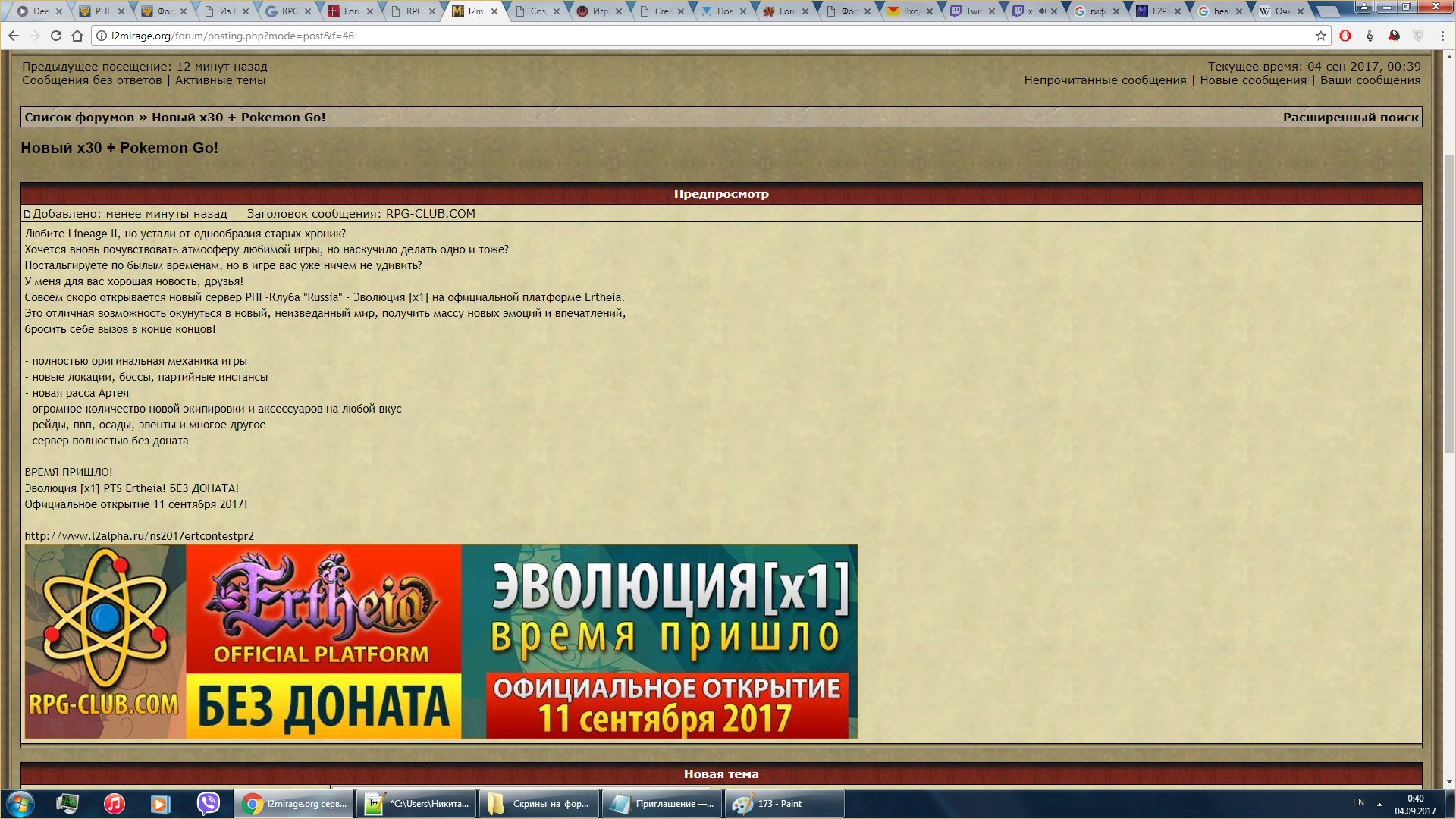
Task: Open Ваши сообщения link
Action: coord(1370,80)
